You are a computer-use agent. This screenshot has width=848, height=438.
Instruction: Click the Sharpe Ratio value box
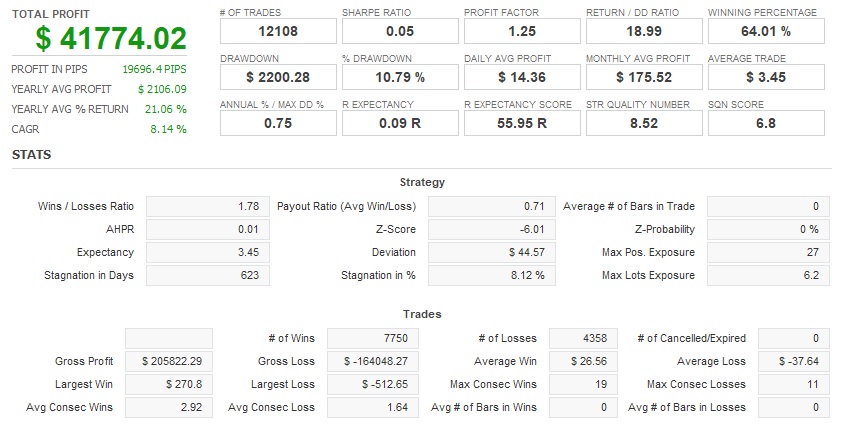(400, 32)
